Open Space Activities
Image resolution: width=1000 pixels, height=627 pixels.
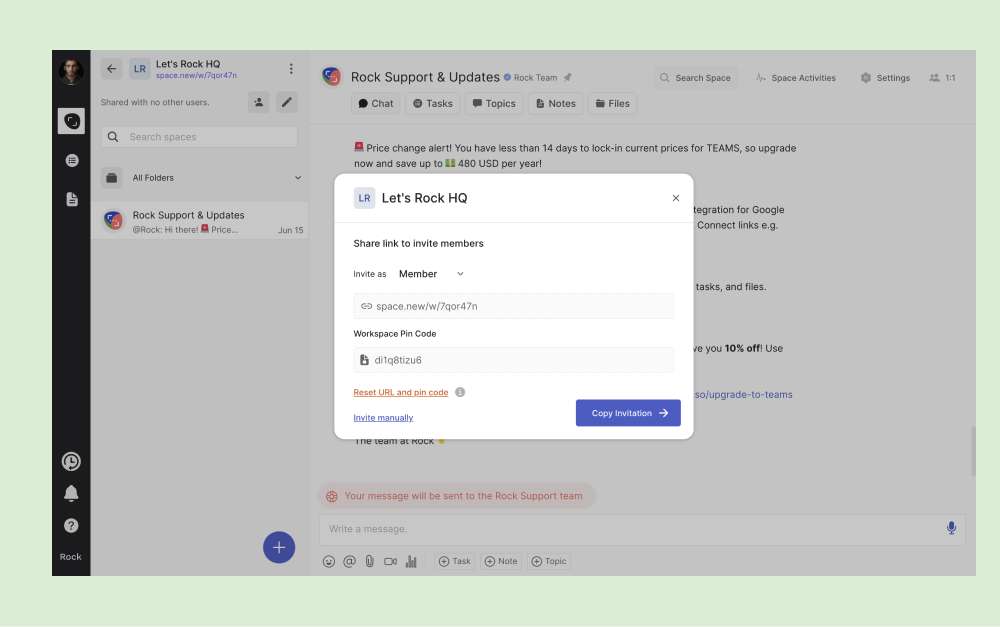point(796,78)
